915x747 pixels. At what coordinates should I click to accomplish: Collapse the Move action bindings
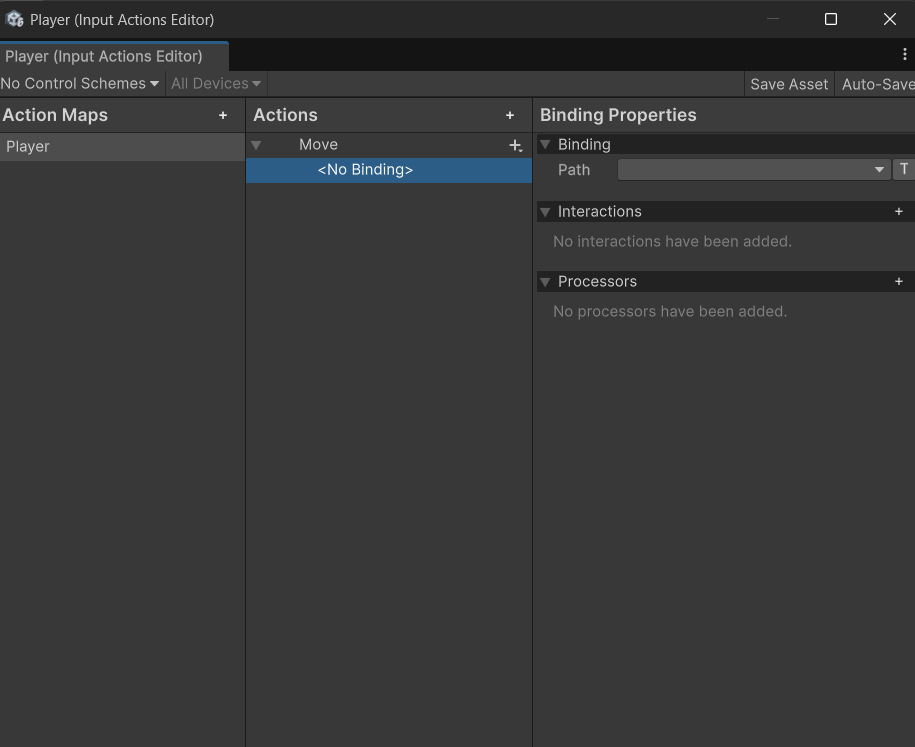[256, 145]
